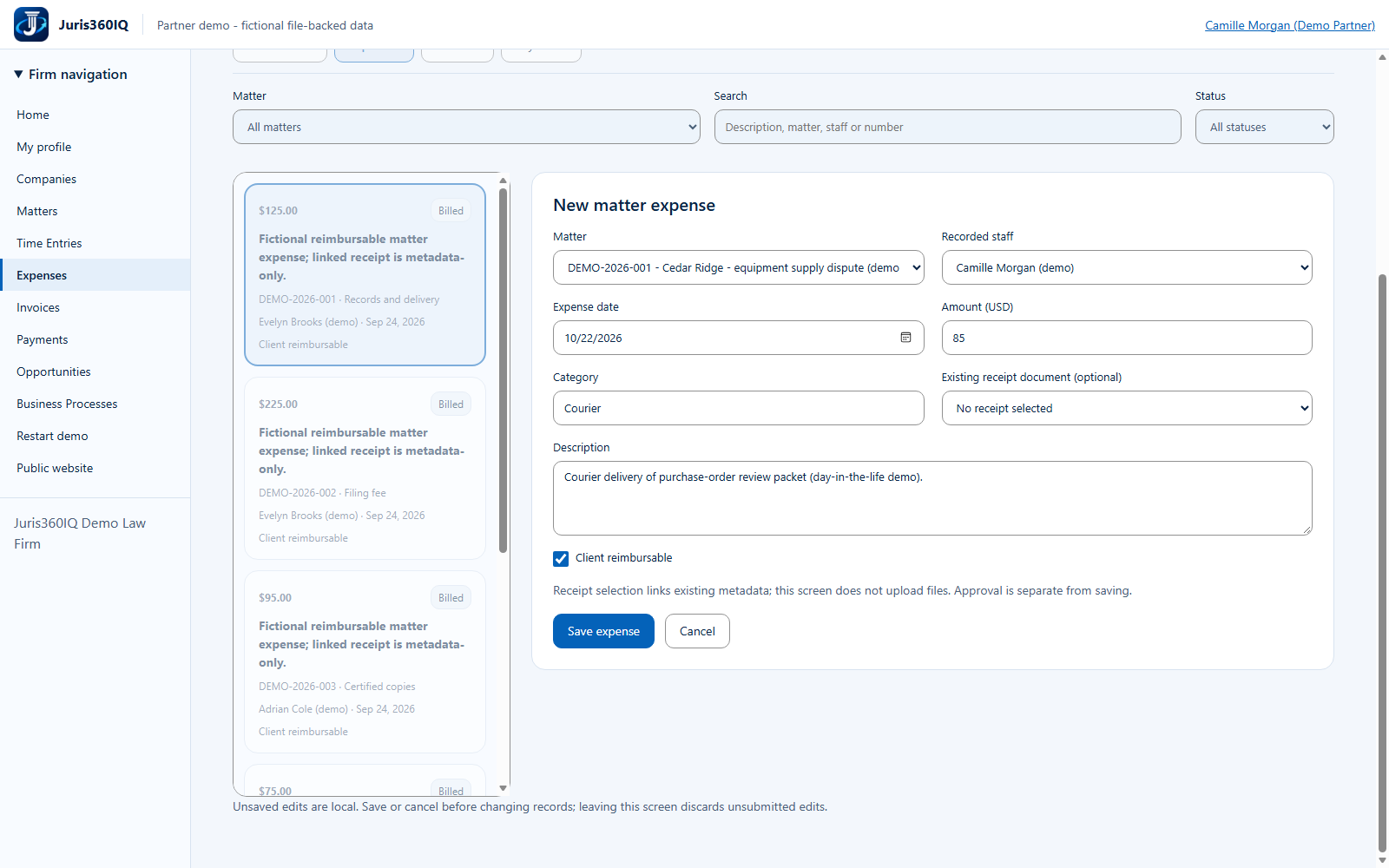Click the Amount (USD) field

1127,338
